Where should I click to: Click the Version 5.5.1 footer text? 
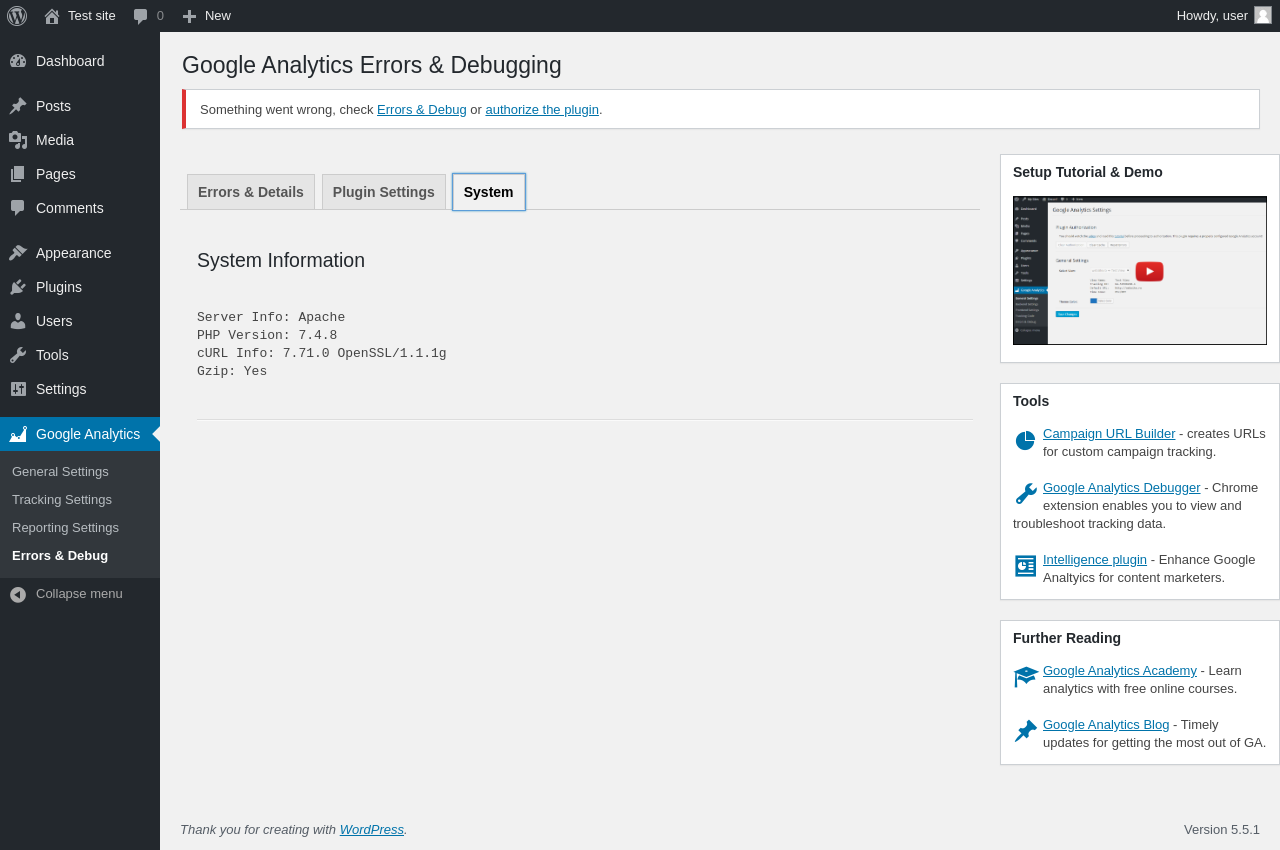point(1222,830)
